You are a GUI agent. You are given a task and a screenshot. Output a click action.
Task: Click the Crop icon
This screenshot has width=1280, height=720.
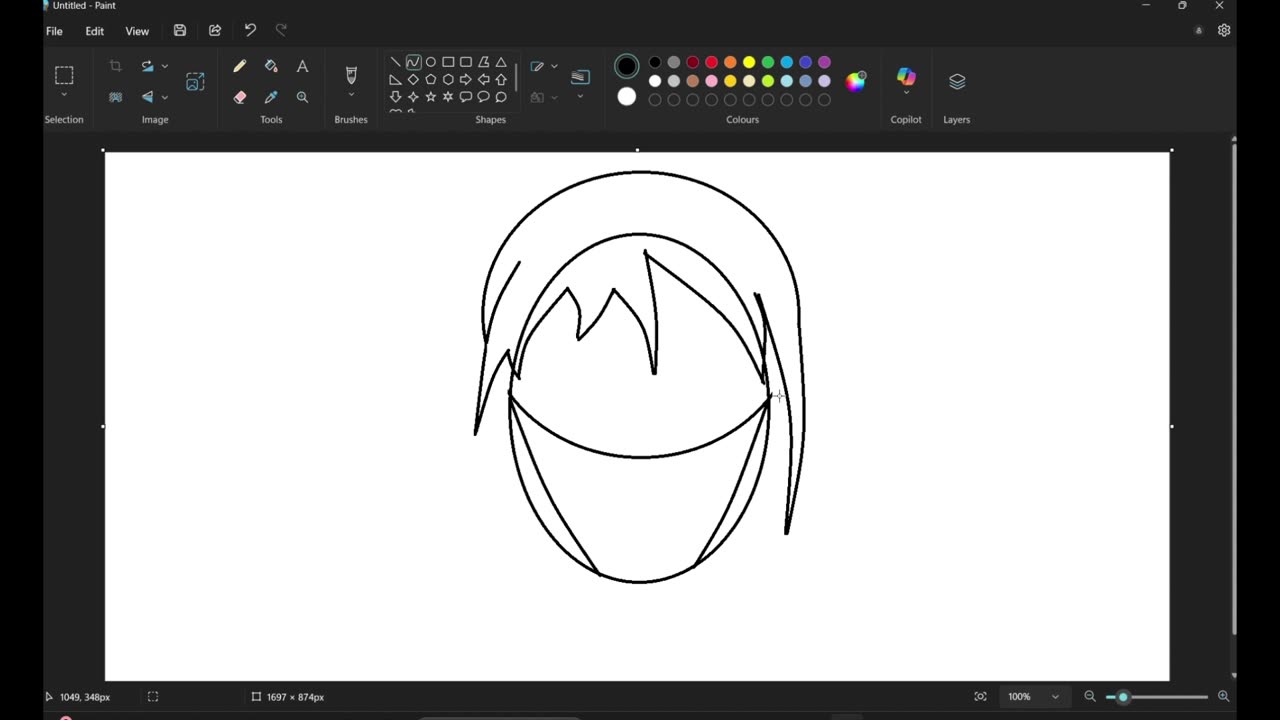[x=115, y=66]
